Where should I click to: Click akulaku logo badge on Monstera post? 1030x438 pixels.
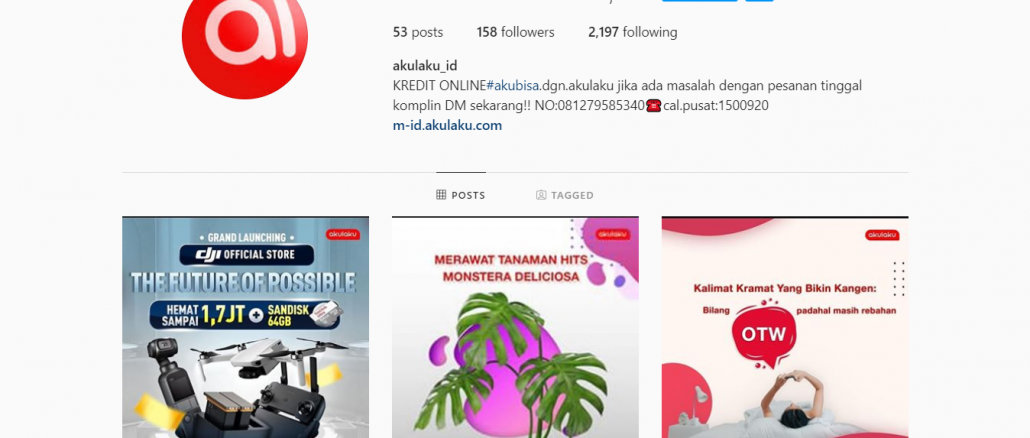pos(613,234)
